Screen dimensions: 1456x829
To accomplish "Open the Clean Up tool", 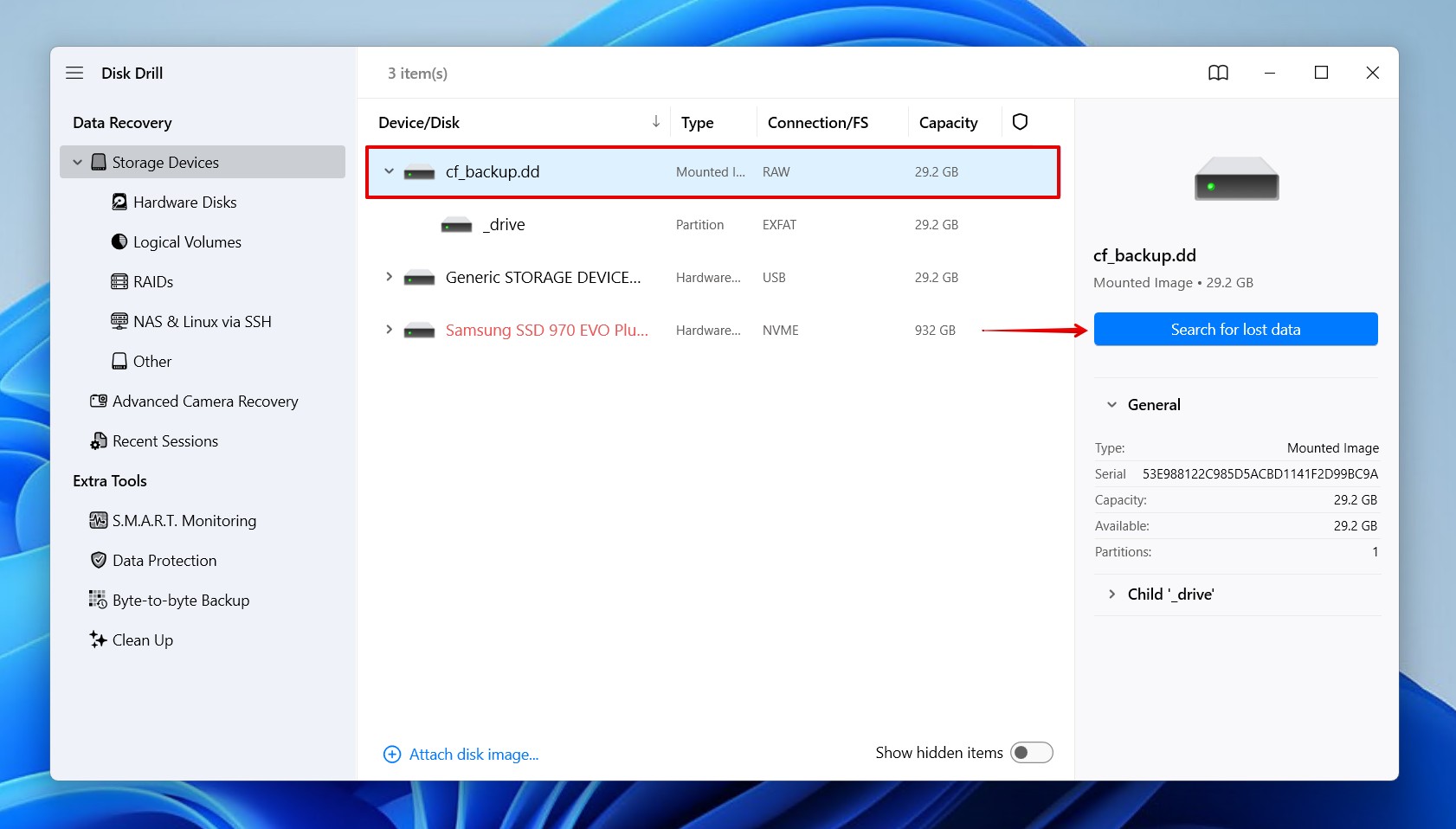I will [x=142, y=640].
